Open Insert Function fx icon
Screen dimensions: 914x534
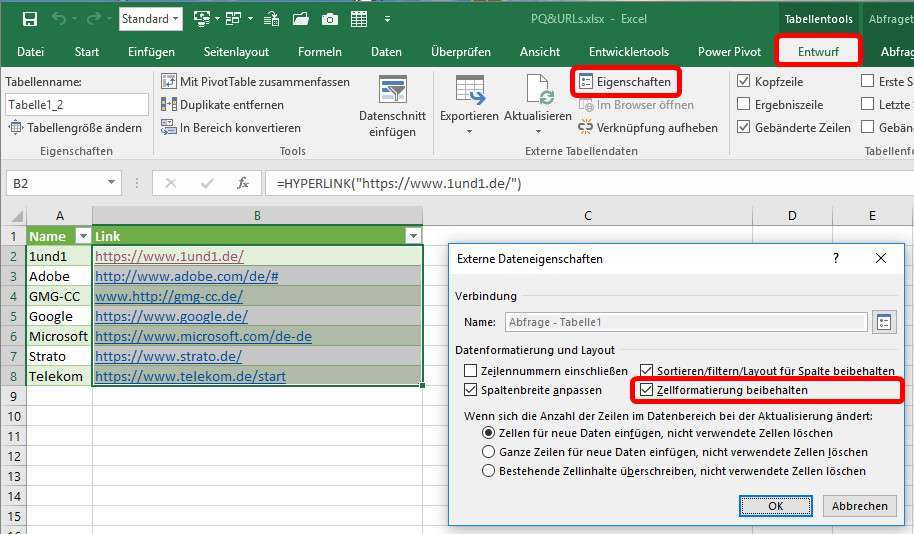(x=243, y=184)
